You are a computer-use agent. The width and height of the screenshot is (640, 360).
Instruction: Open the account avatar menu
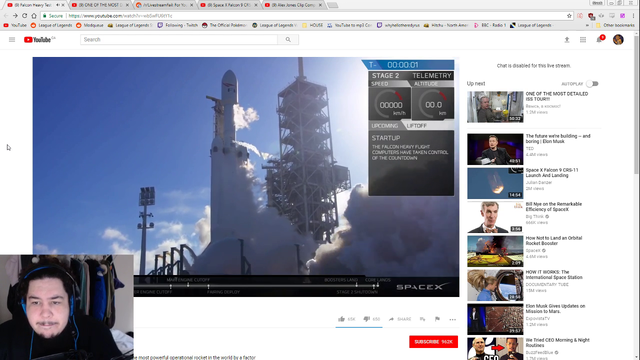coord(618,40)
